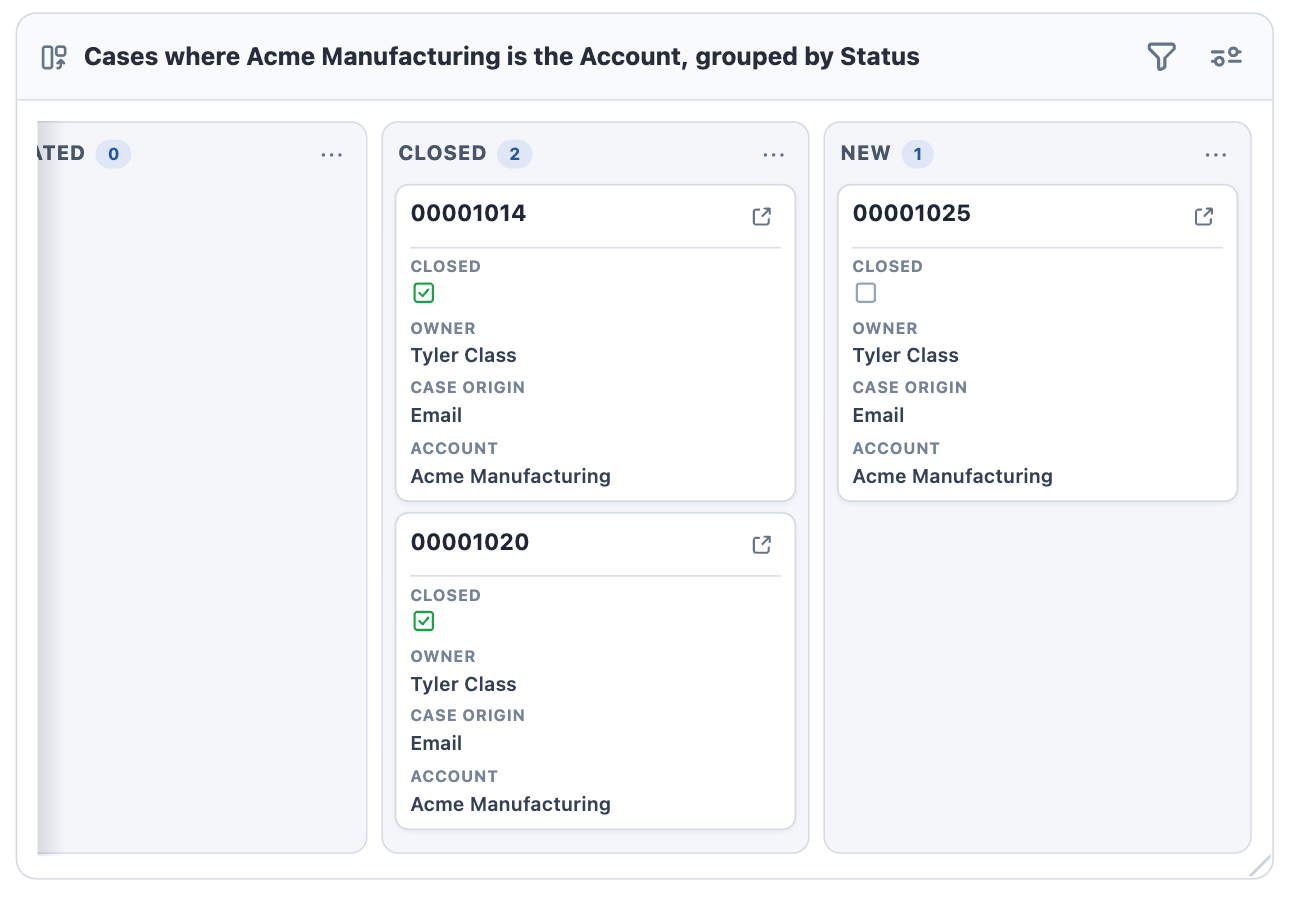This screenshot has height=898, width=1290.
Task: Click the count badge 1 on New column
Action: pyautogui.click(x=917, y=154)
